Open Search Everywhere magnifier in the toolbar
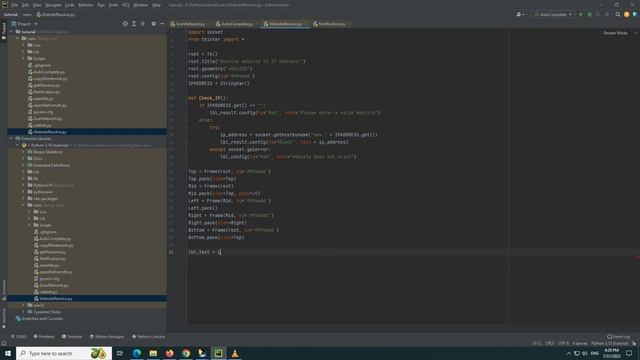 point(618,14)
